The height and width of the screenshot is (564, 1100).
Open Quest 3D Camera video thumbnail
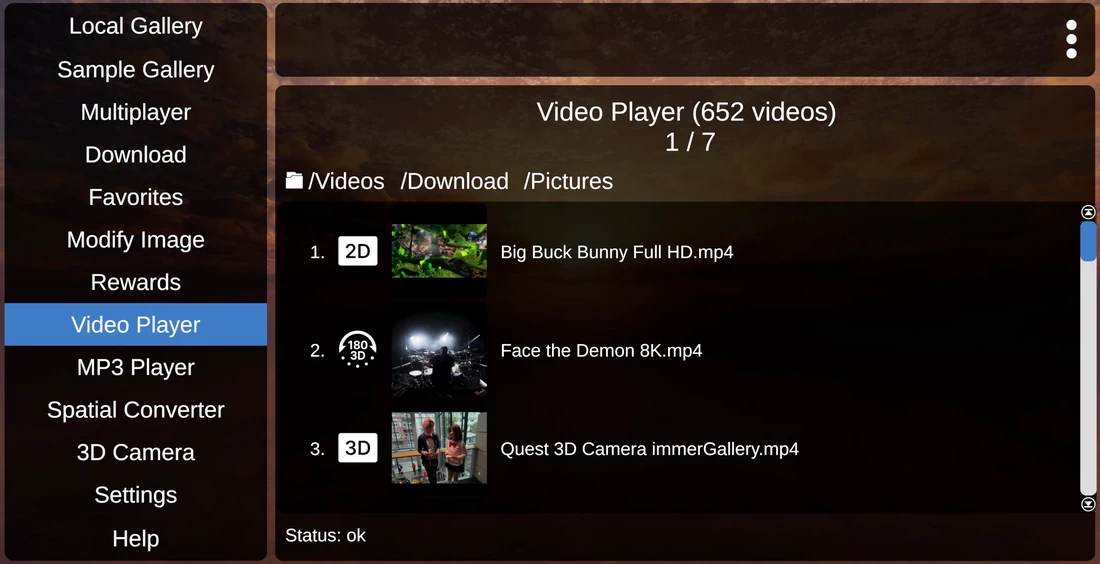pos(439,448)
